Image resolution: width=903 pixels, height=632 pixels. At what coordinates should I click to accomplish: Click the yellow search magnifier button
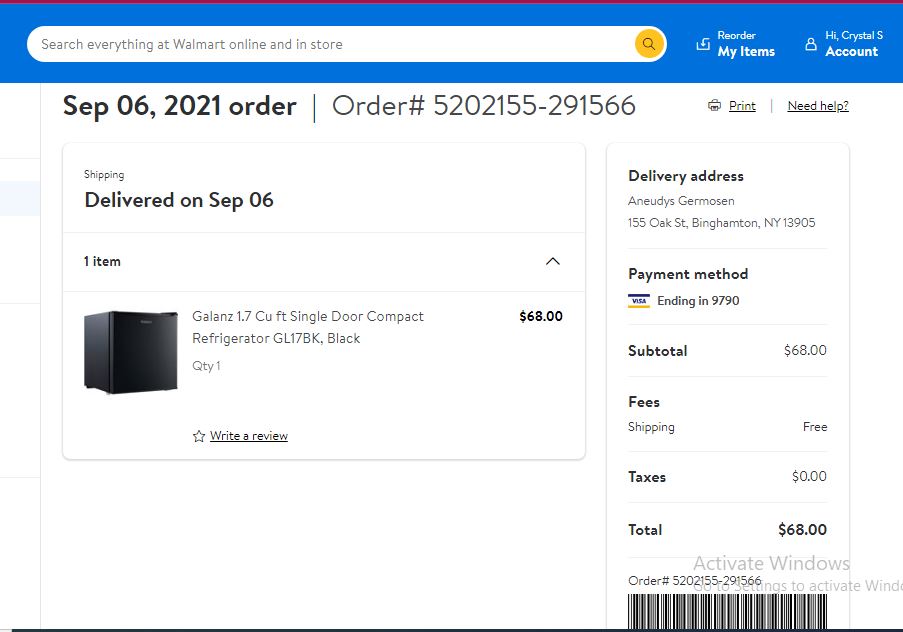coord(648,44)
